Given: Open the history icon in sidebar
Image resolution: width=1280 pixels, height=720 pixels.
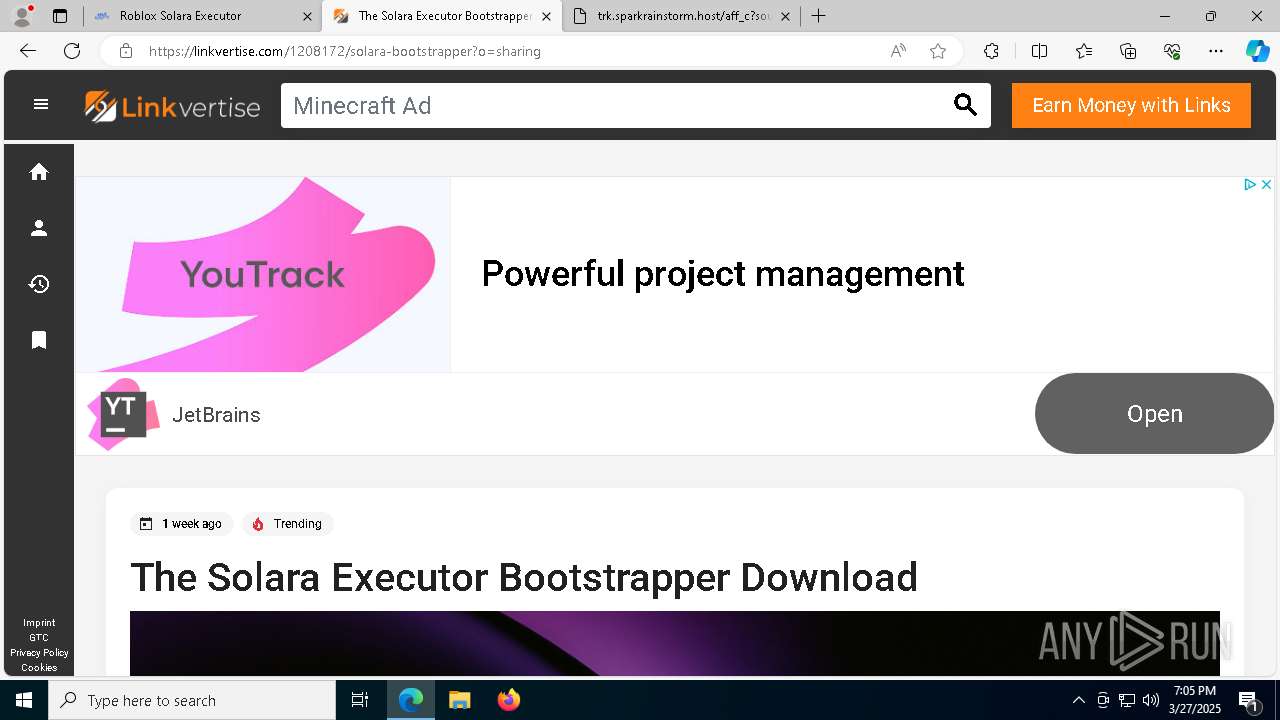Looking at the screenshot, I should (x=39, y=284).
